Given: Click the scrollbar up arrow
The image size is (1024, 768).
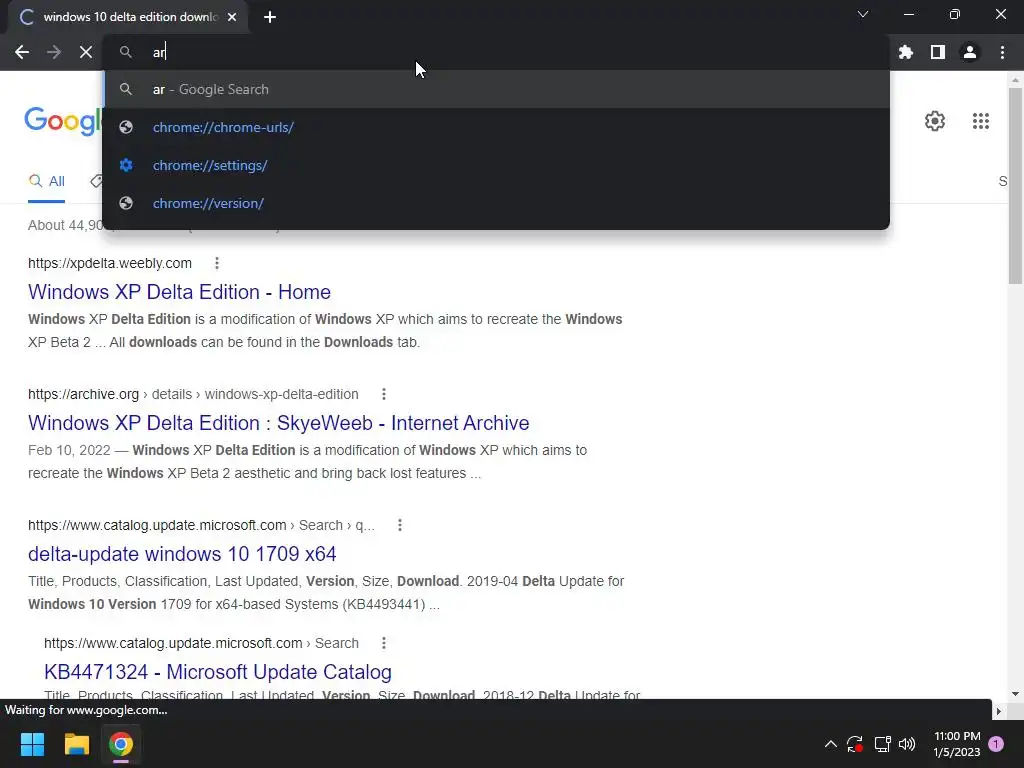Looking at the screenshot, I should pyautogui.click(x=1015, y=80).
